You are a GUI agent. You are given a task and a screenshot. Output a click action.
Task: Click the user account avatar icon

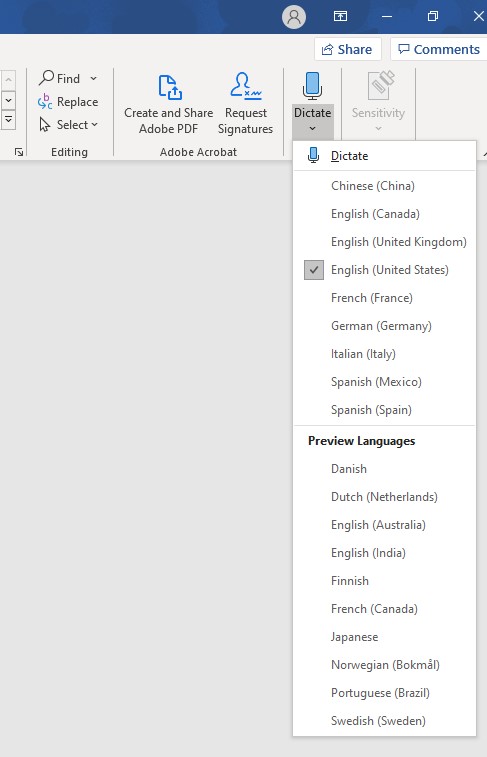(293, 17)
